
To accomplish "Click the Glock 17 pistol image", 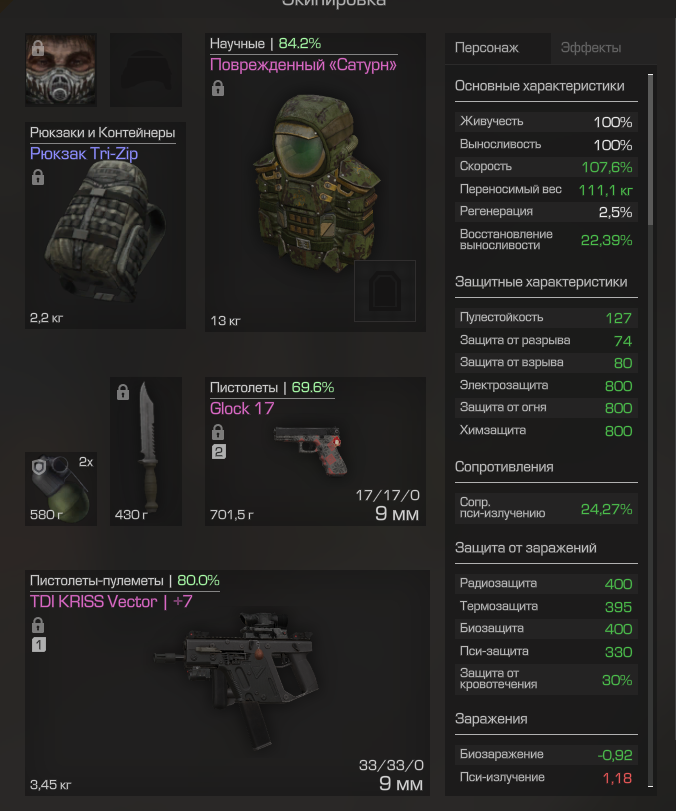I will 308,448.
